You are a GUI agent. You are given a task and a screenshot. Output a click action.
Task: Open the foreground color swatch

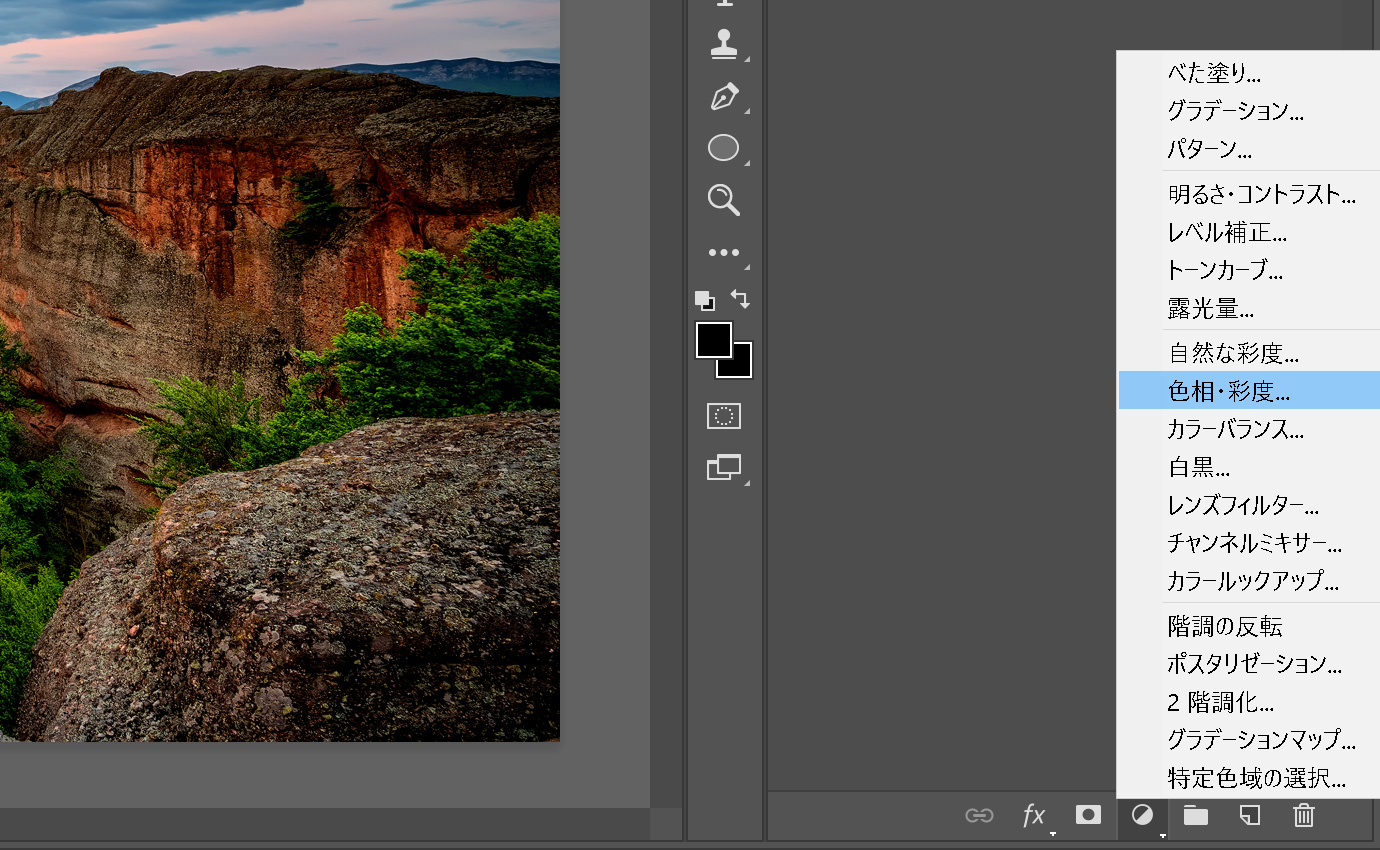point(712,339)
